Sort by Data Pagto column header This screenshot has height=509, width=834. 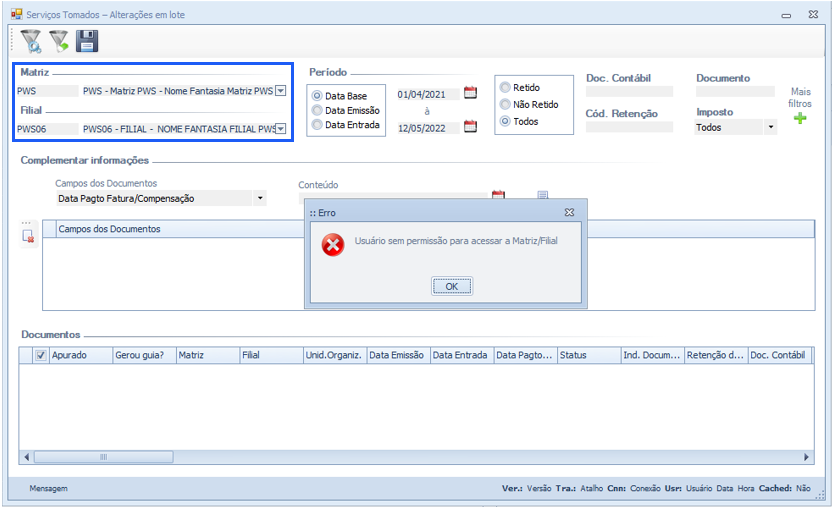pyautogui.click(x=526, y=355)
